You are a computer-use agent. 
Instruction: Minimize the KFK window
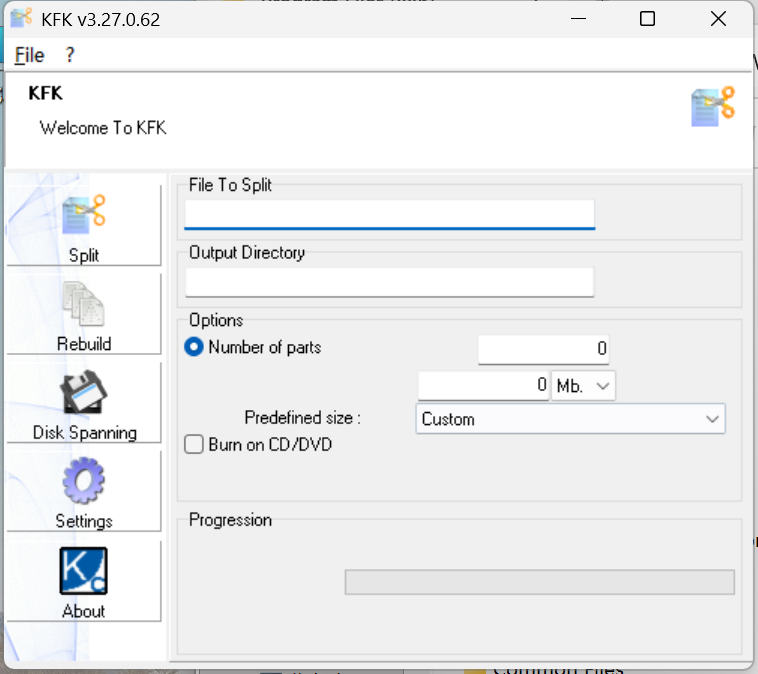coord(577,19)
